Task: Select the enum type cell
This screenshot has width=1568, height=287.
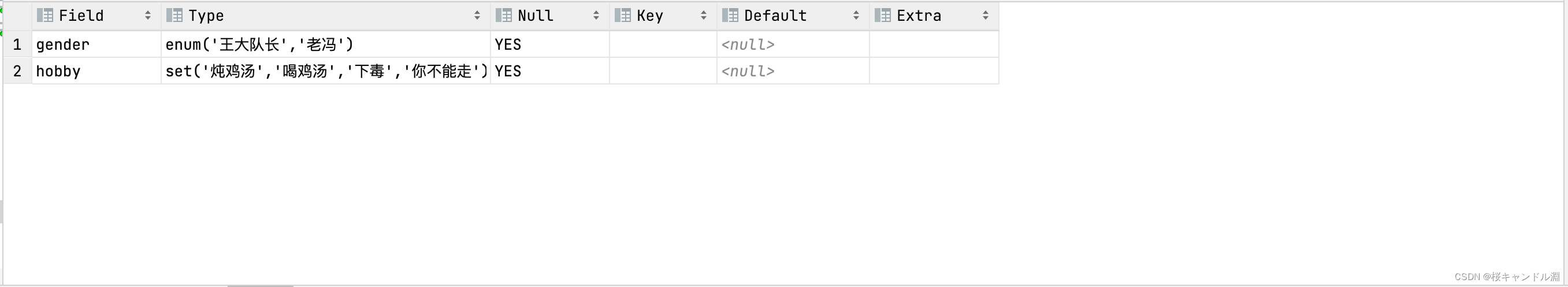Action: pyautogui.click(x=326, y=45)
